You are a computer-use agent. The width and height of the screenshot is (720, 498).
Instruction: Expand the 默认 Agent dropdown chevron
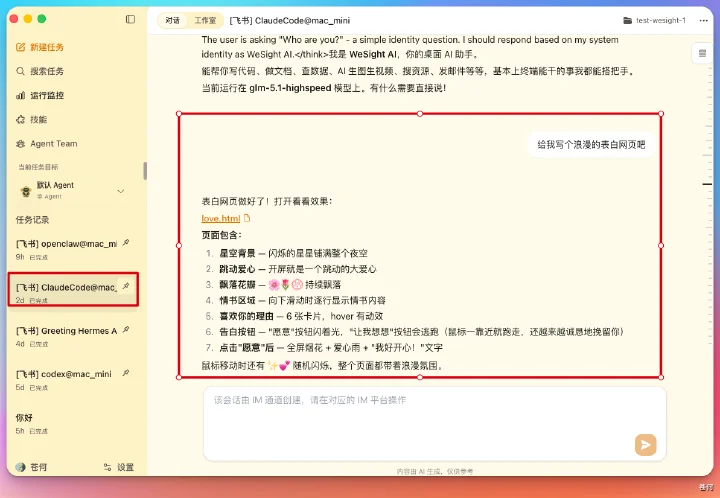pos(121,191)
